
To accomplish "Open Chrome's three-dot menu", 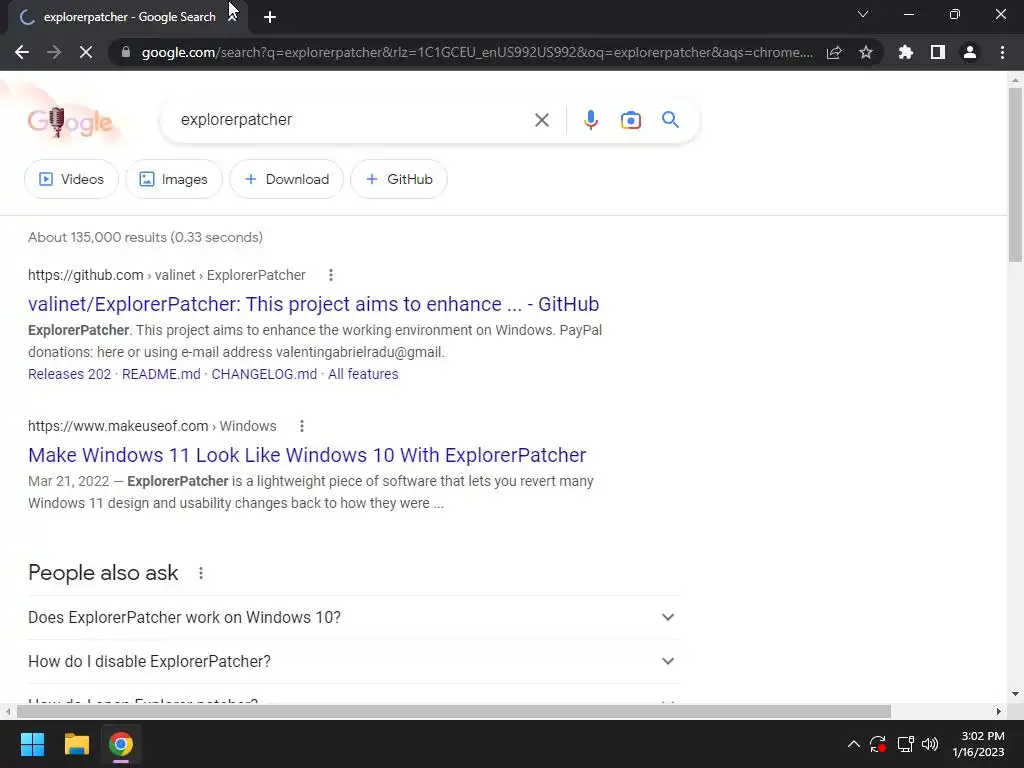I will coord(1002,52).
